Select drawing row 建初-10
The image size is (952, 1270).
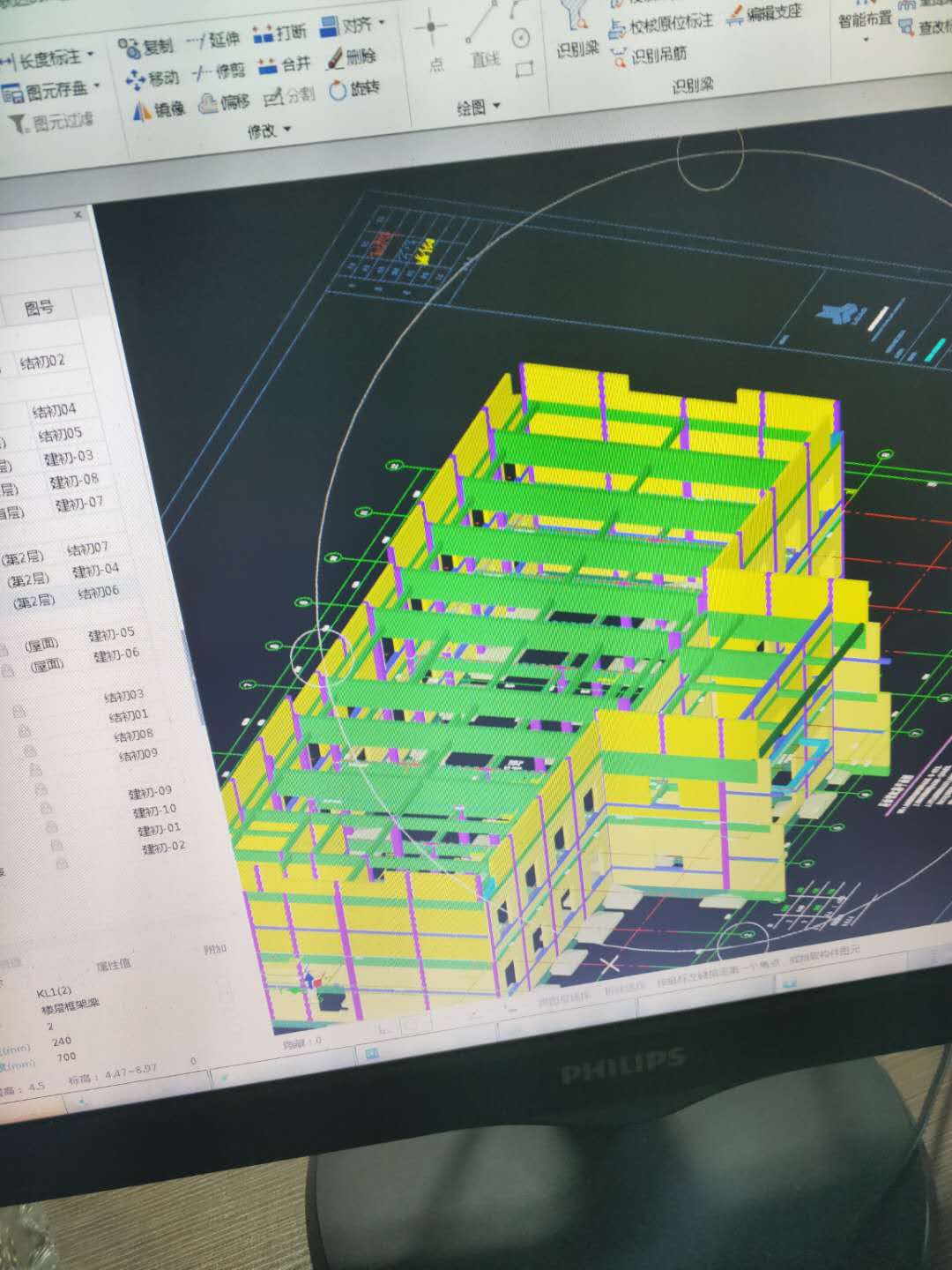[155, 811]
